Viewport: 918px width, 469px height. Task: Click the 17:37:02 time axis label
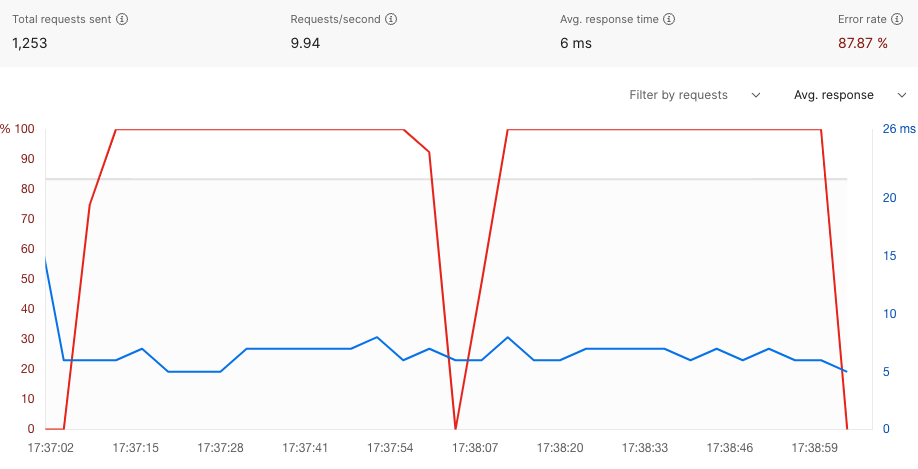(51, 448)
